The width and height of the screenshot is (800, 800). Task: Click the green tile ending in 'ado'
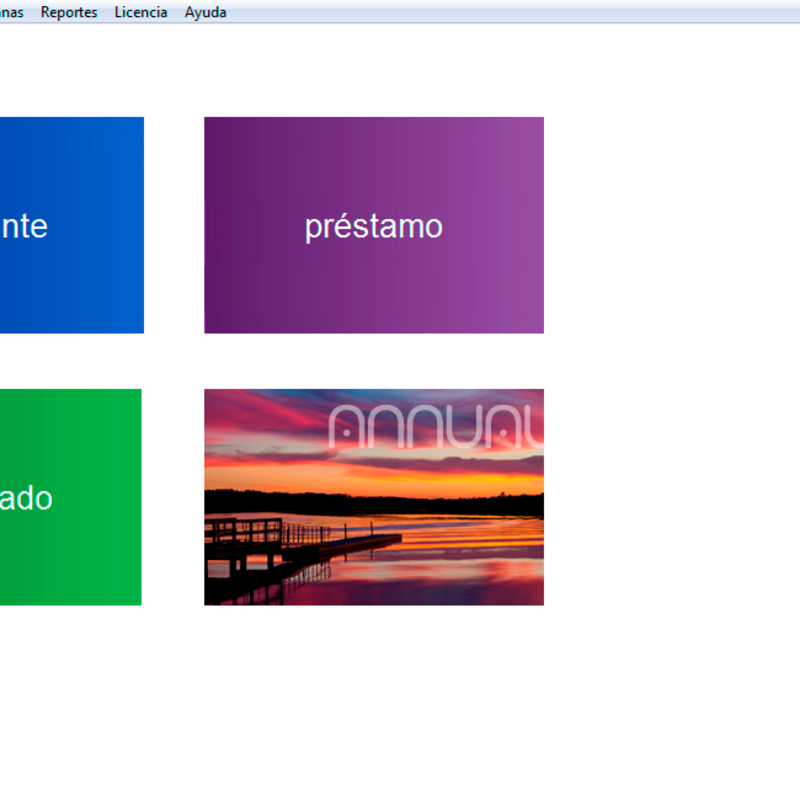point(70,497)
